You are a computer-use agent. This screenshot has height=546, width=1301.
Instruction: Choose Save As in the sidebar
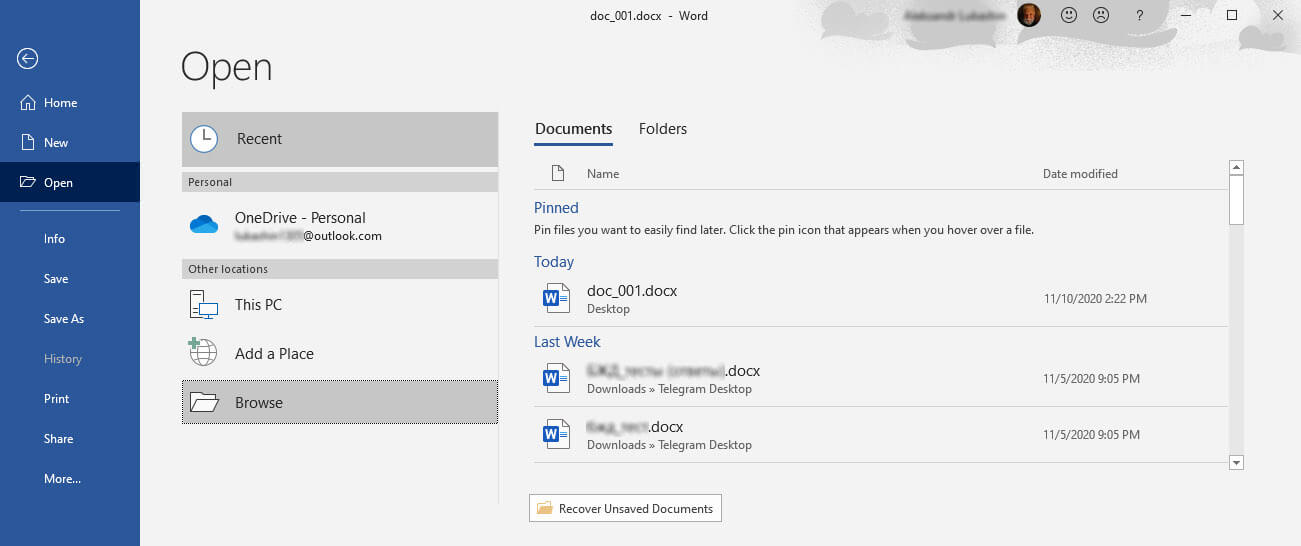click(64, 318)
